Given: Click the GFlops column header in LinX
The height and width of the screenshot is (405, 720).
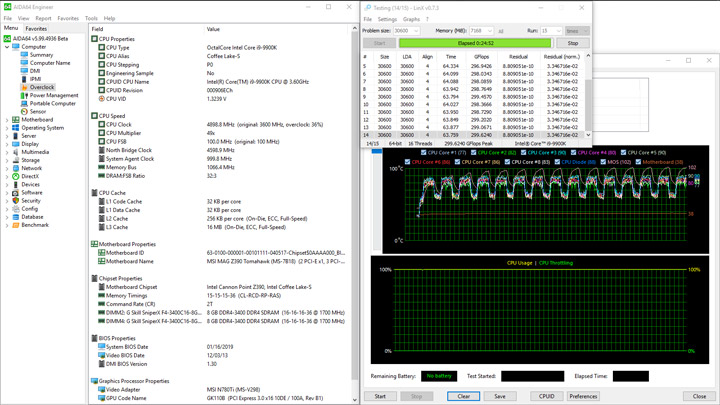Looking at the screenshot, I should (481, 57).
